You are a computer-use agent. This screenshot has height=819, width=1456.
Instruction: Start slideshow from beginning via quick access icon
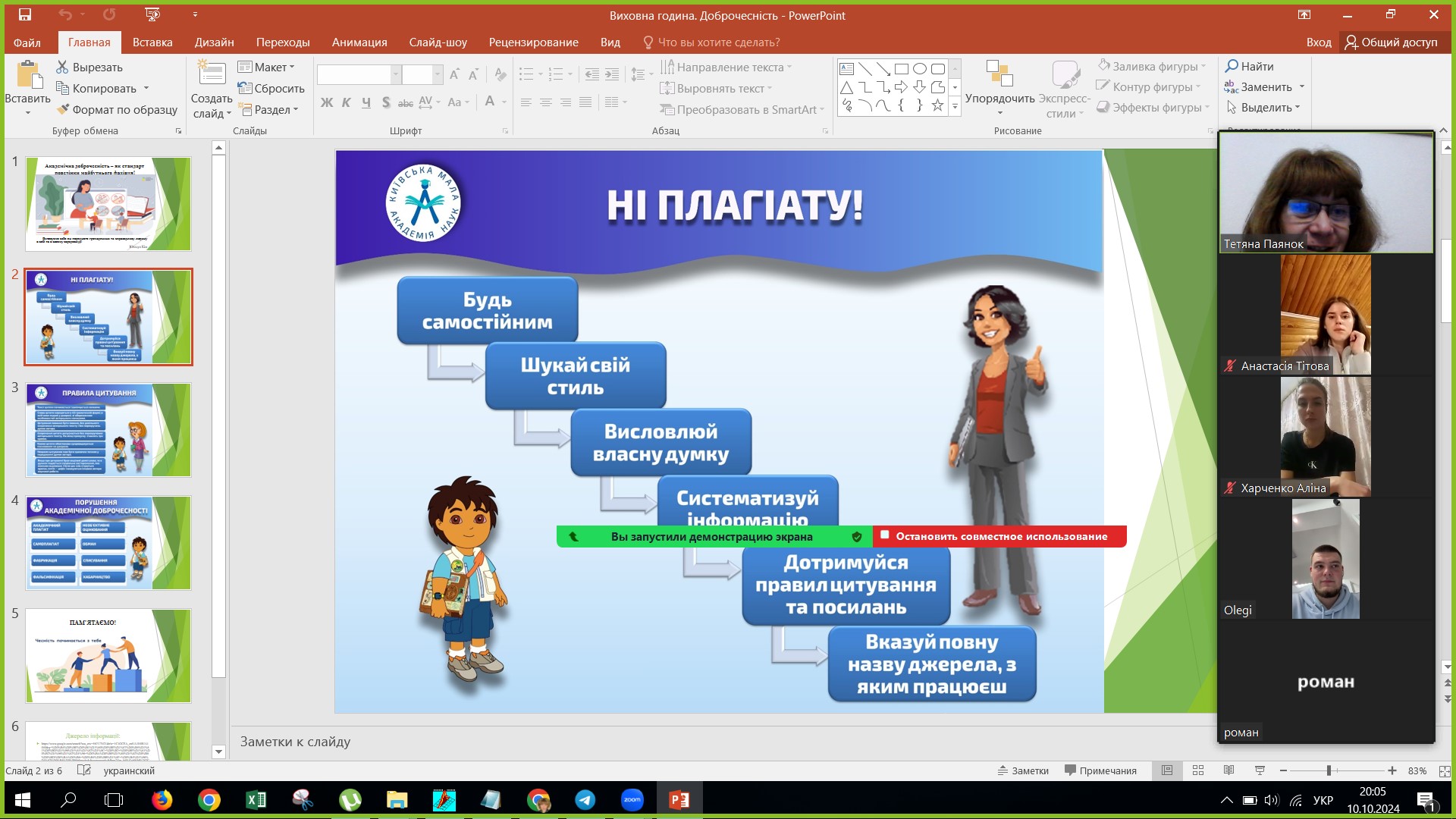[x=152, y=14]
